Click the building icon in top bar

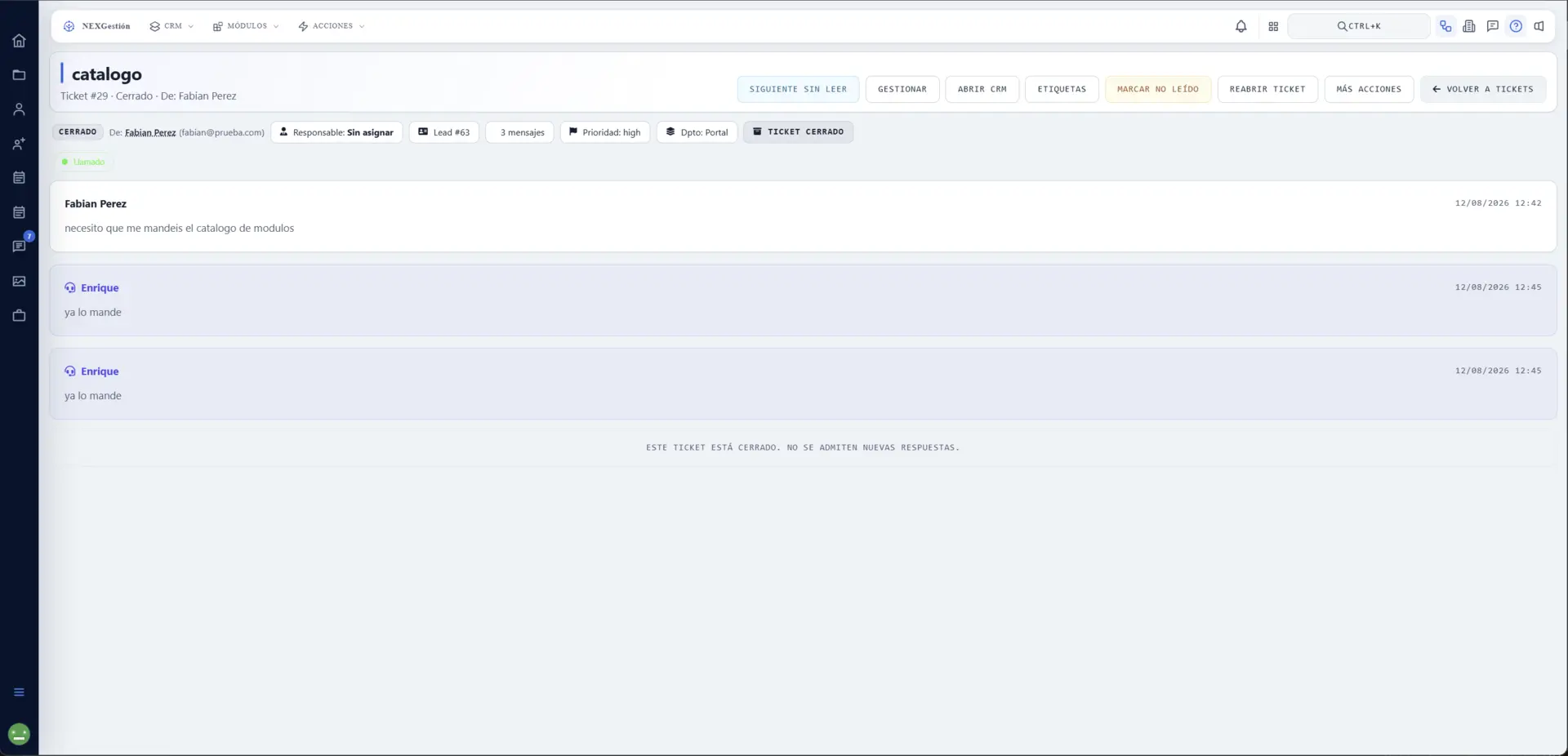coord(1469,26)
